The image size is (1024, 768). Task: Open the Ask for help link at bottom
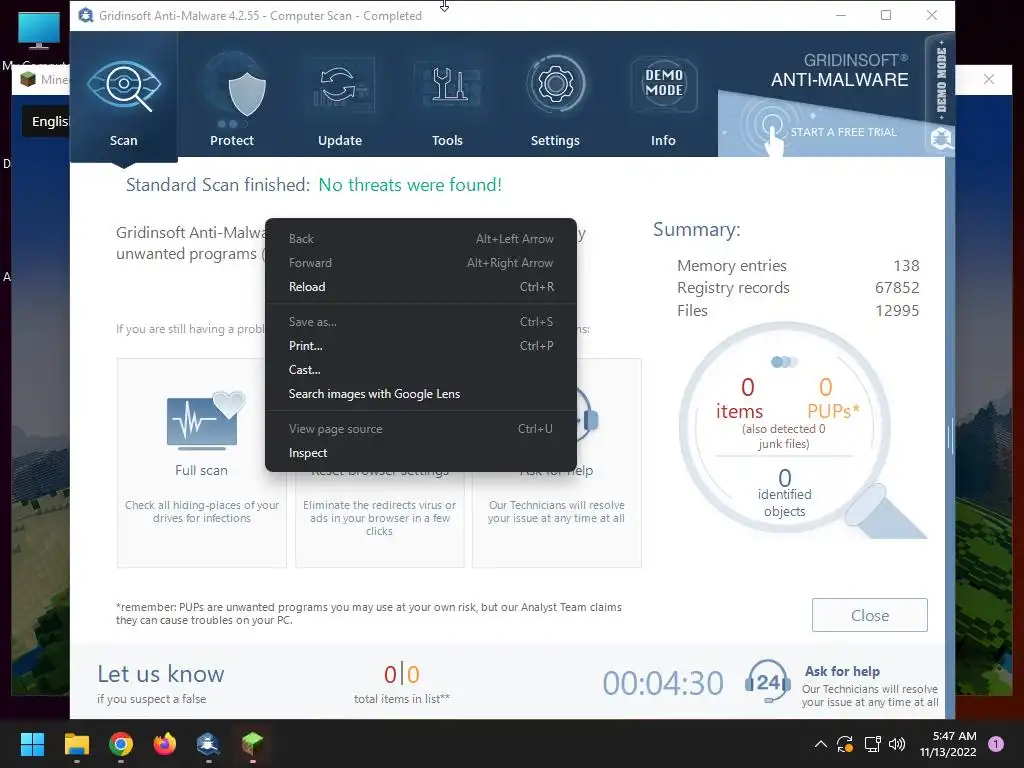(x=842, y=671)
